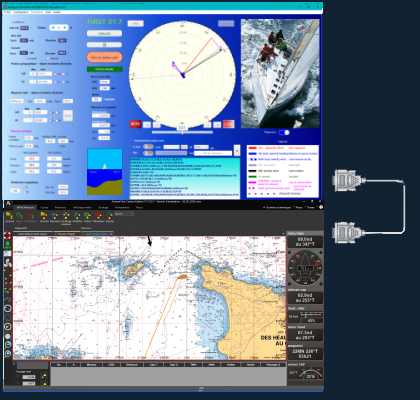Viewport: 420px width, 400px height.
Task: Expand the dropdown in the chart ribbon
Action: tap(124, 214)
